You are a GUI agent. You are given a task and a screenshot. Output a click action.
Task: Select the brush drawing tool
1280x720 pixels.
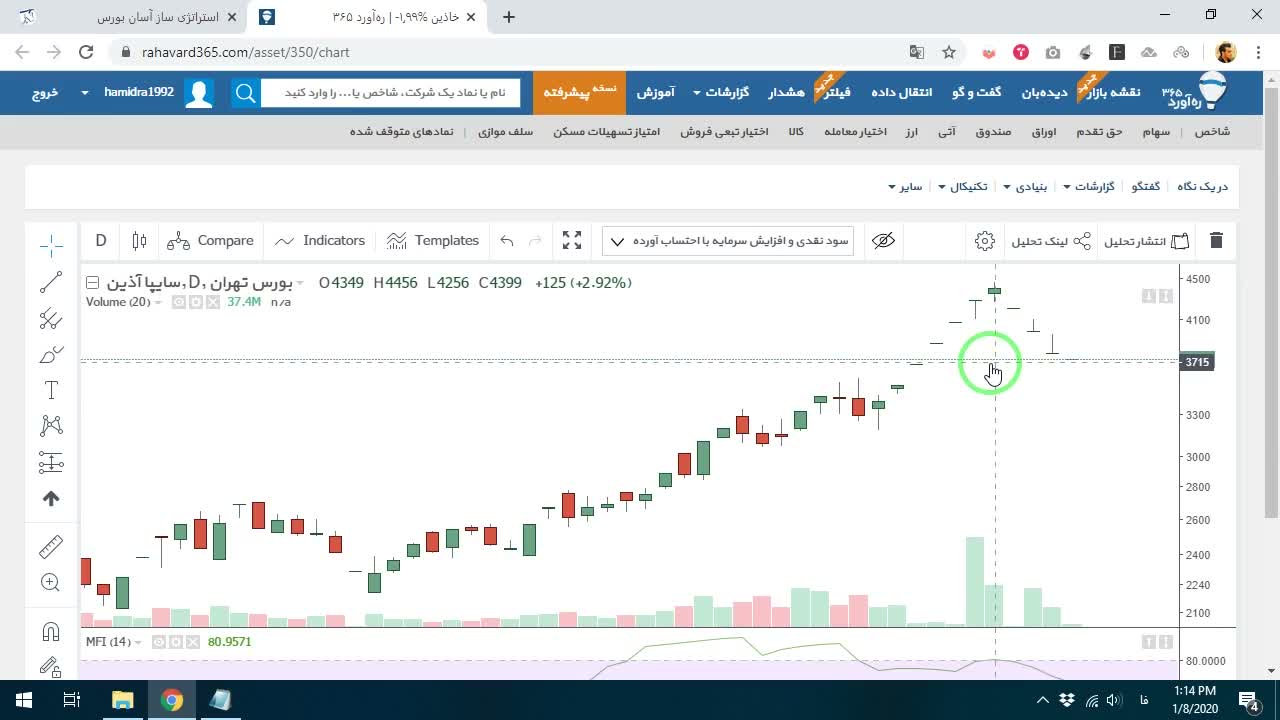[x=51, y=355]
